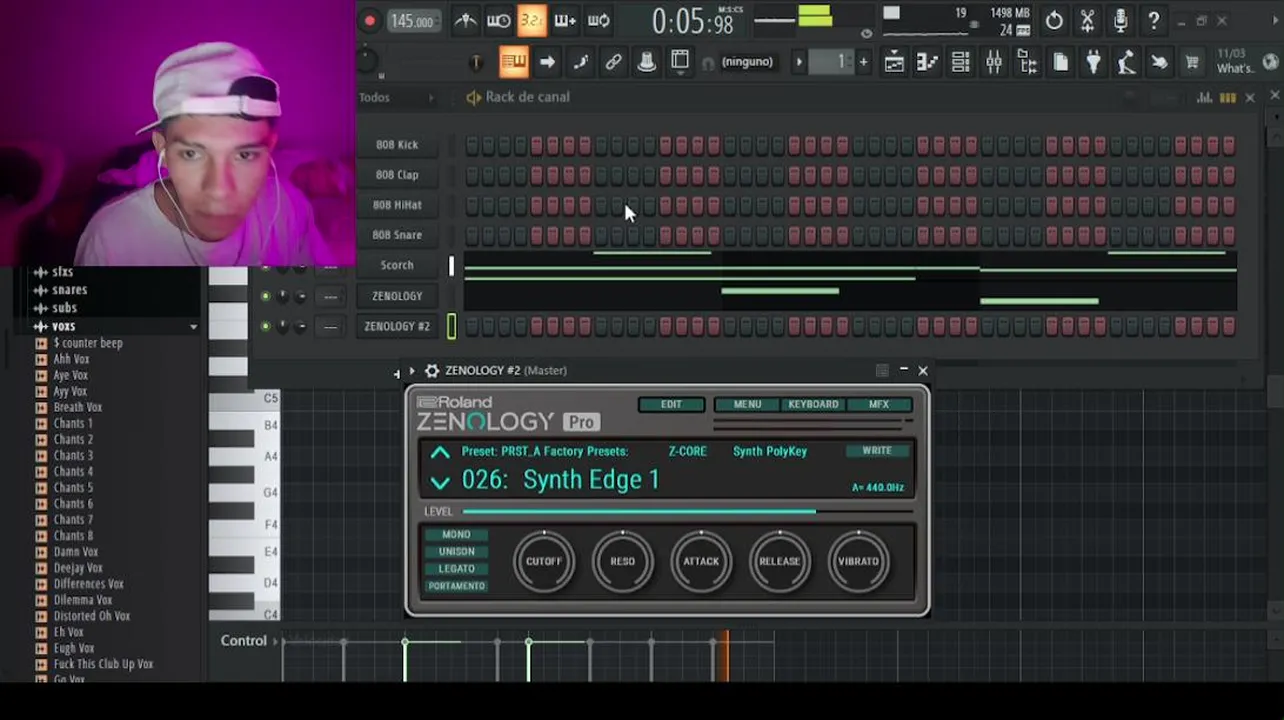The width and height of the screenshot is (1284, 720).
Task: Select the 808 Clap channel button
Action: click(397, 175)
